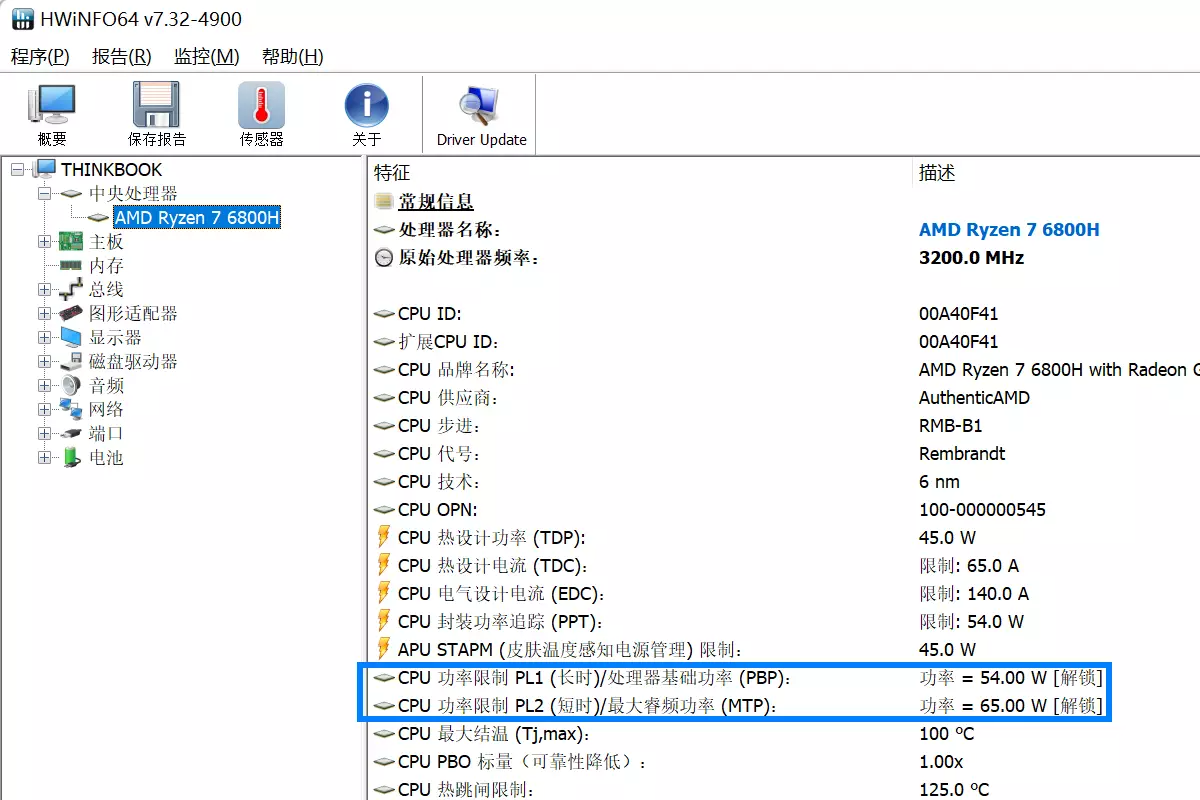Click the 显示器 monitor icon in tree
Image resolution: width=1200 pixels, height=800 pixels.
[71, 338]
